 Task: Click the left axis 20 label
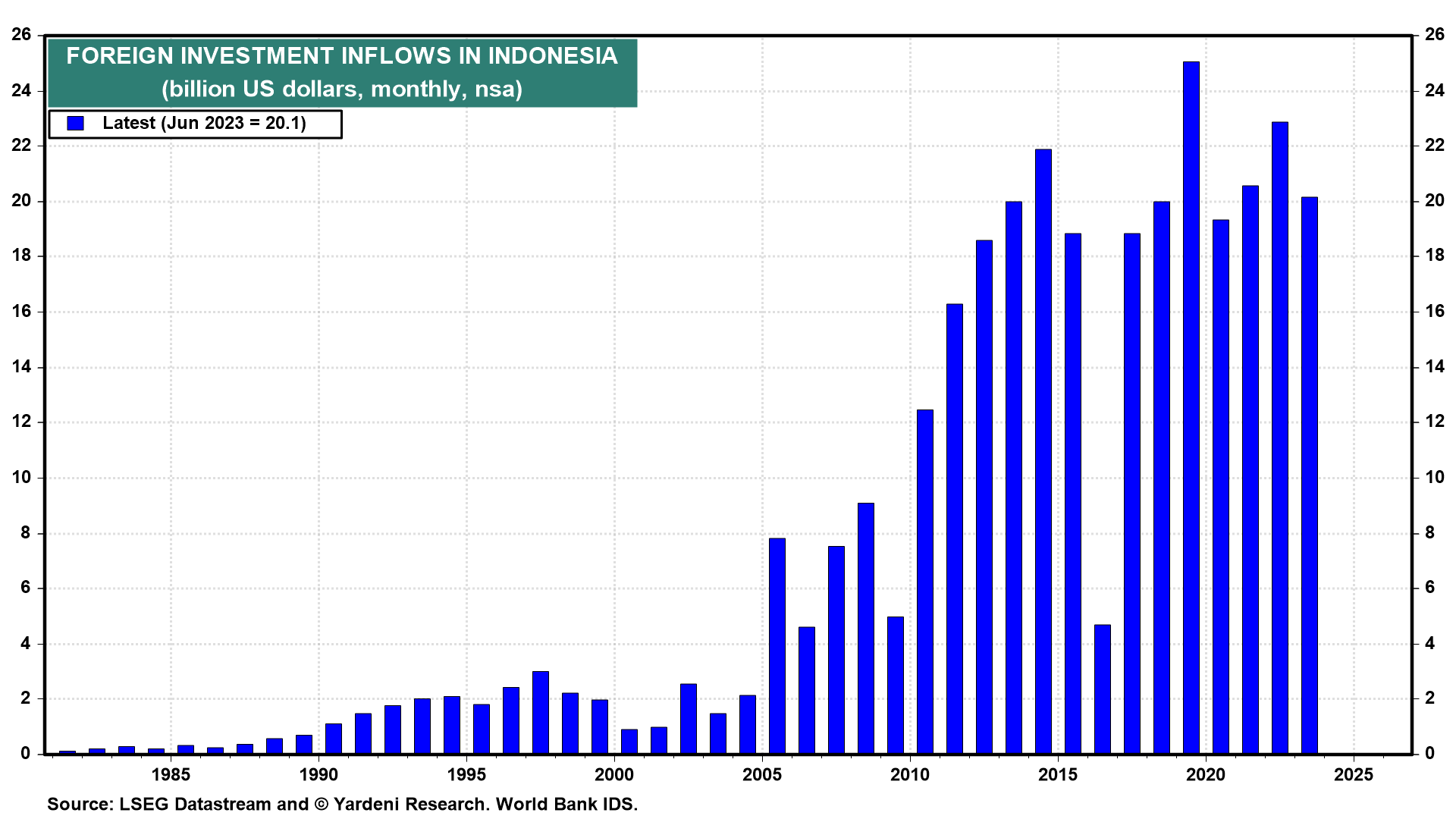pos(21,201)
